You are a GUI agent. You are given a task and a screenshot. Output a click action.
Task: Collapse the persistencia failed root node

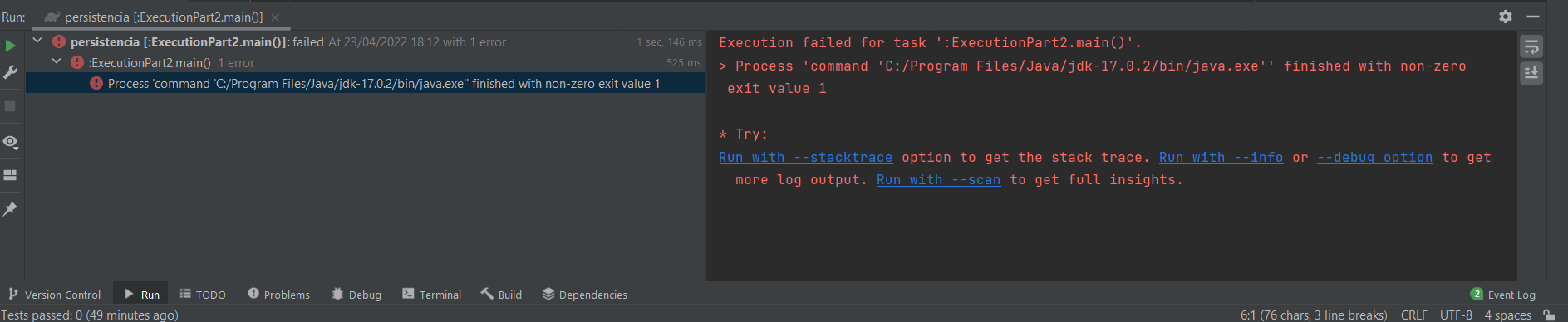(37, 41)
